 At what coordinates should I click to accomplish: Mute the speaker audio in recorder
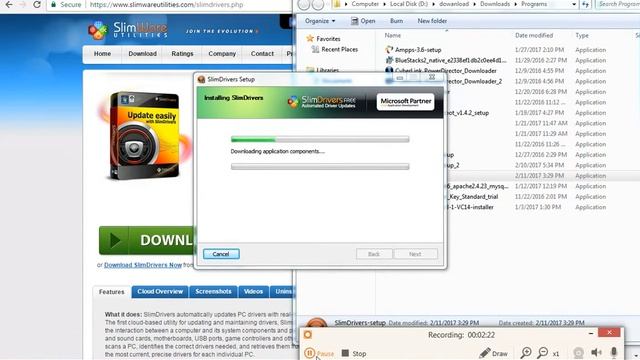596,353
